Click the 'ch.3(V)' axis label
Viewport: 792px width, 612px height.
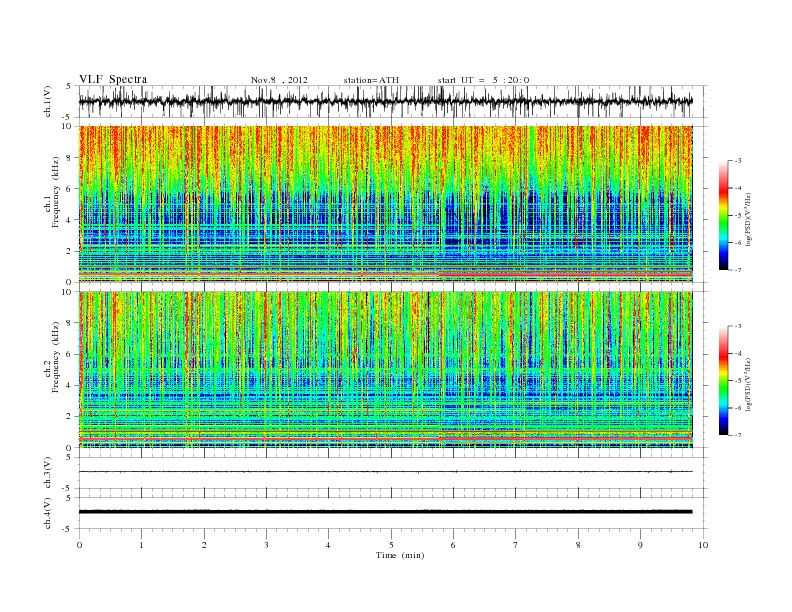point(48,472)
